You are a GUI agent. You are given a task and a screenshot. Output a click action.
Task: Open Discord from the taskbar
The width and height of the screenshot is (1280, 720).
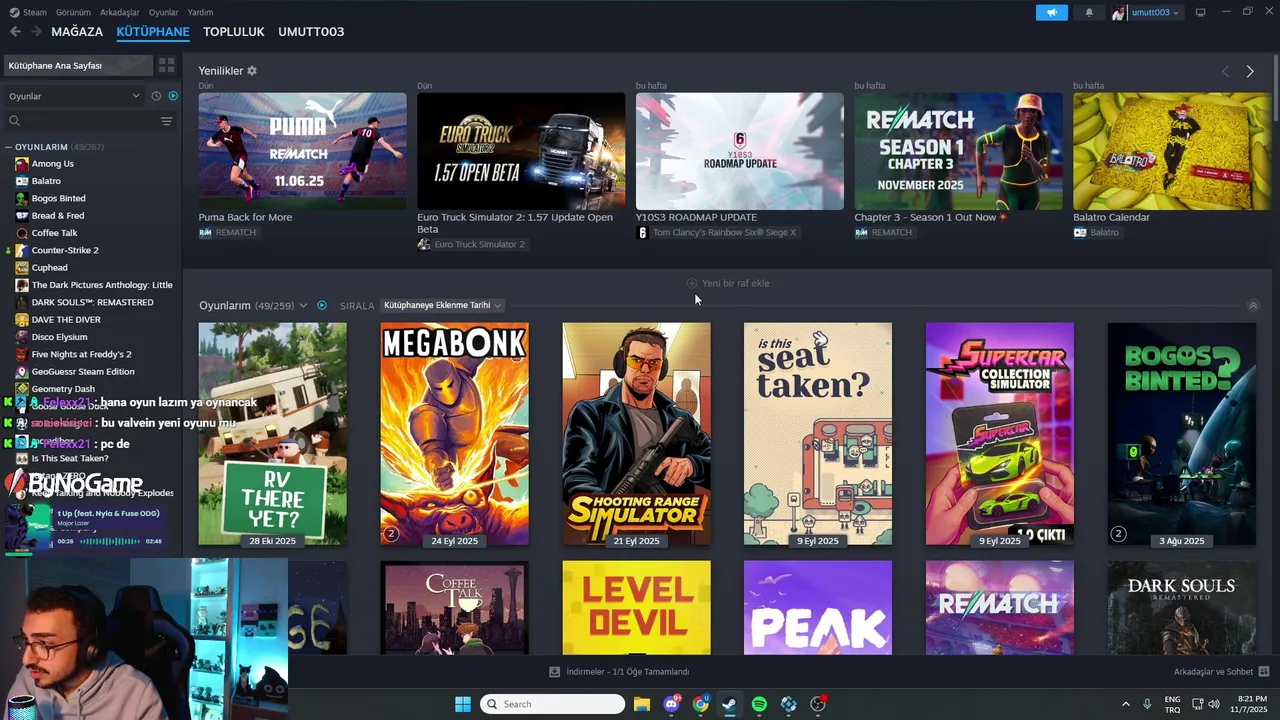[x=671, y=704]
